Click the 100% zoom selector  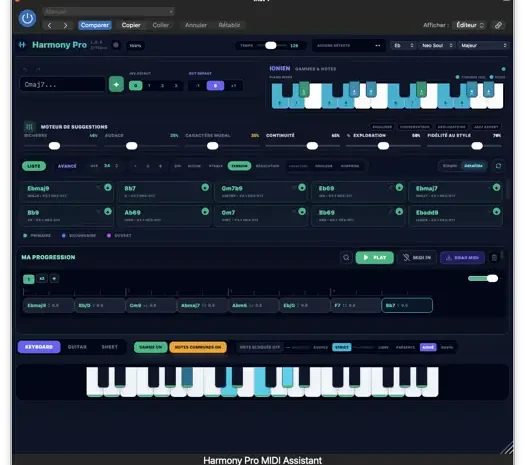coord(135,46)
